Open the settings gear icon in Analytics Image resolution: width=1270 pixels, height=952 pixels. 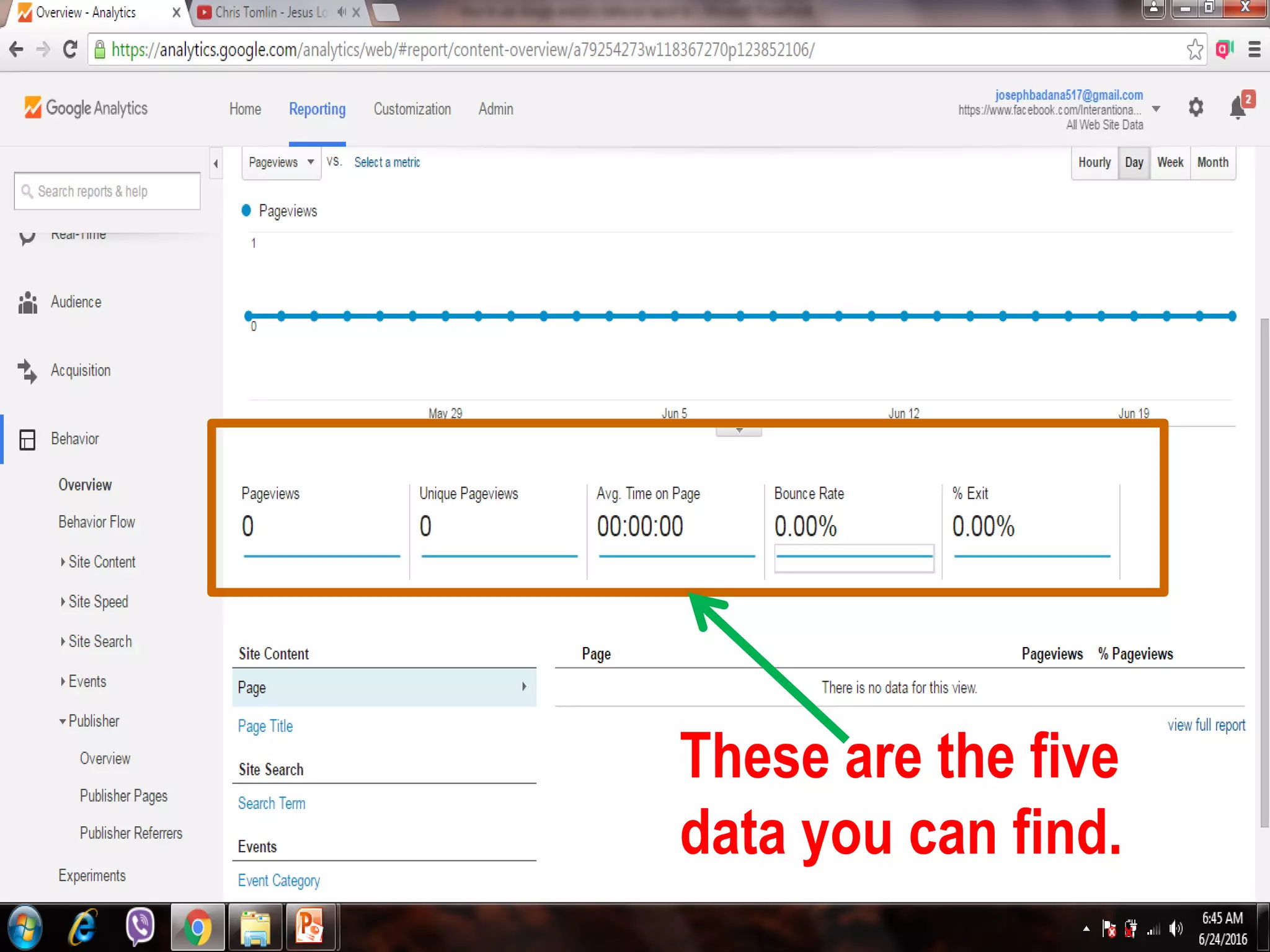[x=1196, y=107]
